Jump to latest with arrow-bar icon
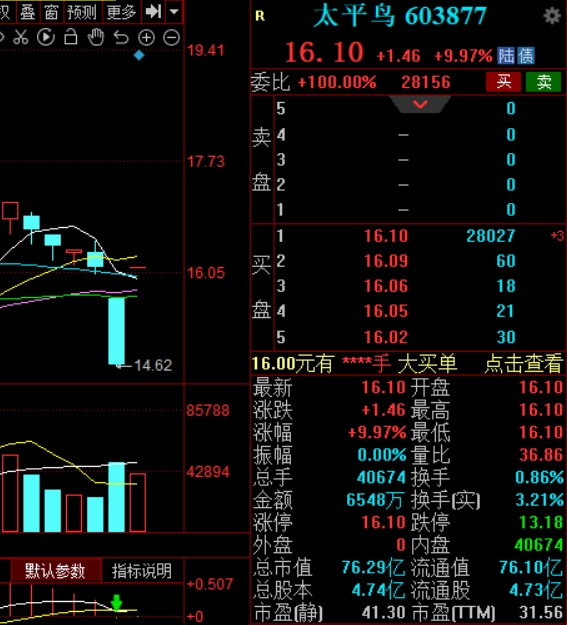This screenshot has height=625, width=567. 153,12
